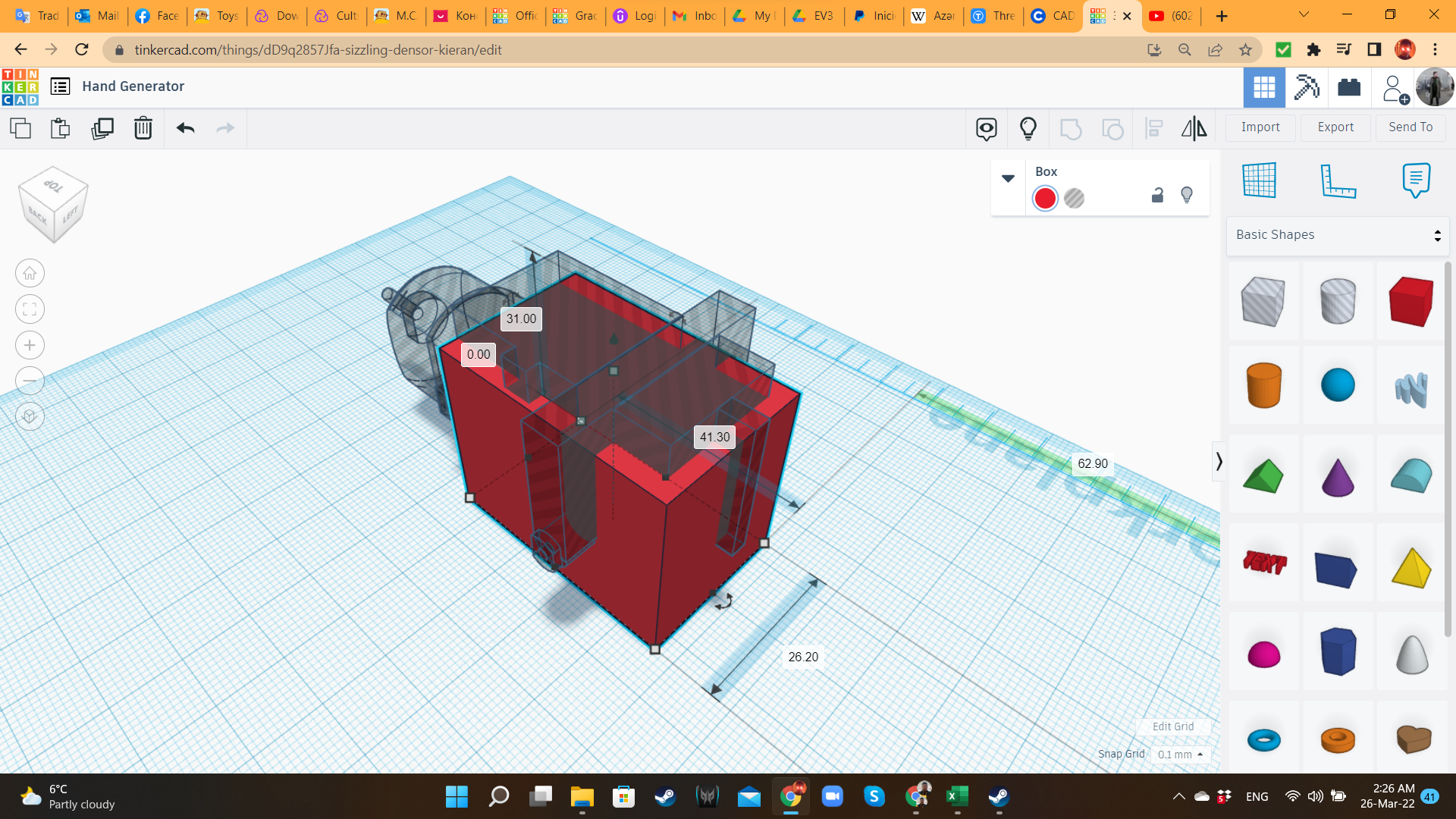Toggle Box visibility lightbulb in inspector
This screenshot has width=1456, height=819.
pos(1187,196)
